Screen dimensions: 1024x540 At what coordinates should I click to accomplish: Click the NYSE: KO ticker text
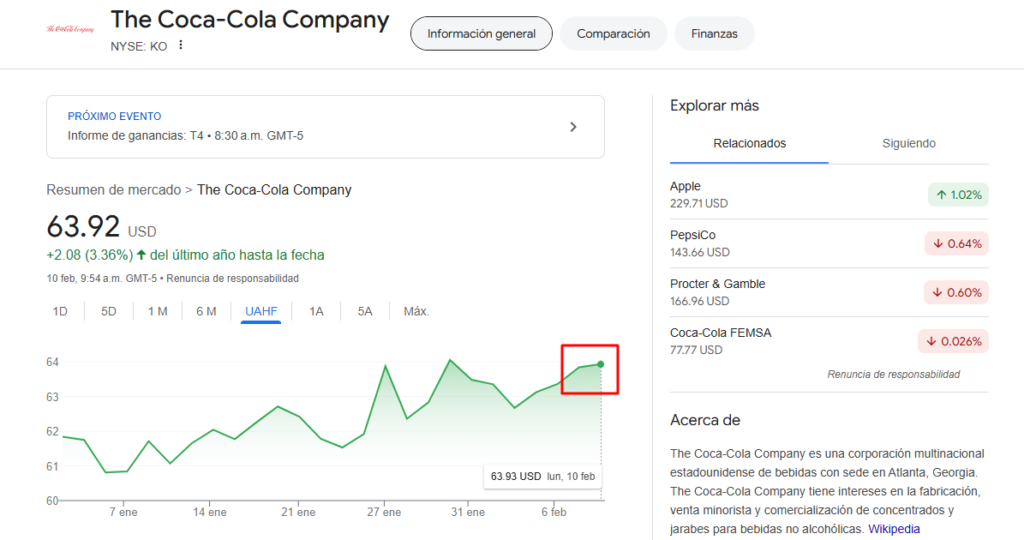tap(138, 46)
